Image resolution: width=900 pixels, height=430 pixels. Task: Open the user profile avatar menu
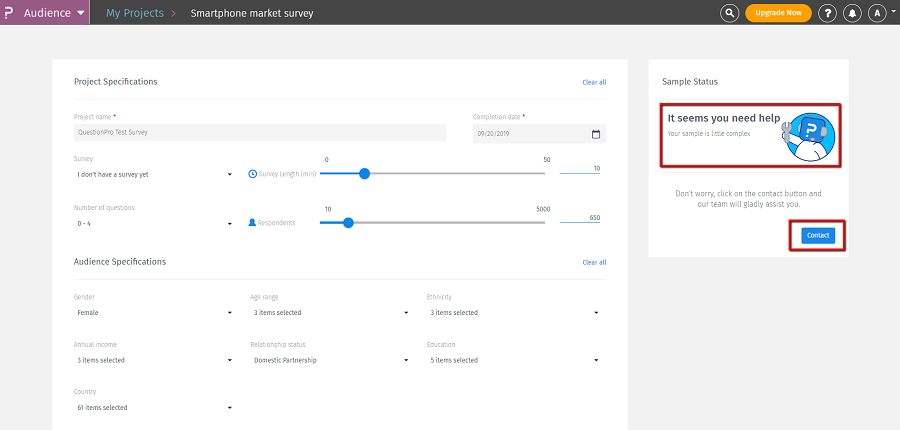878,13
